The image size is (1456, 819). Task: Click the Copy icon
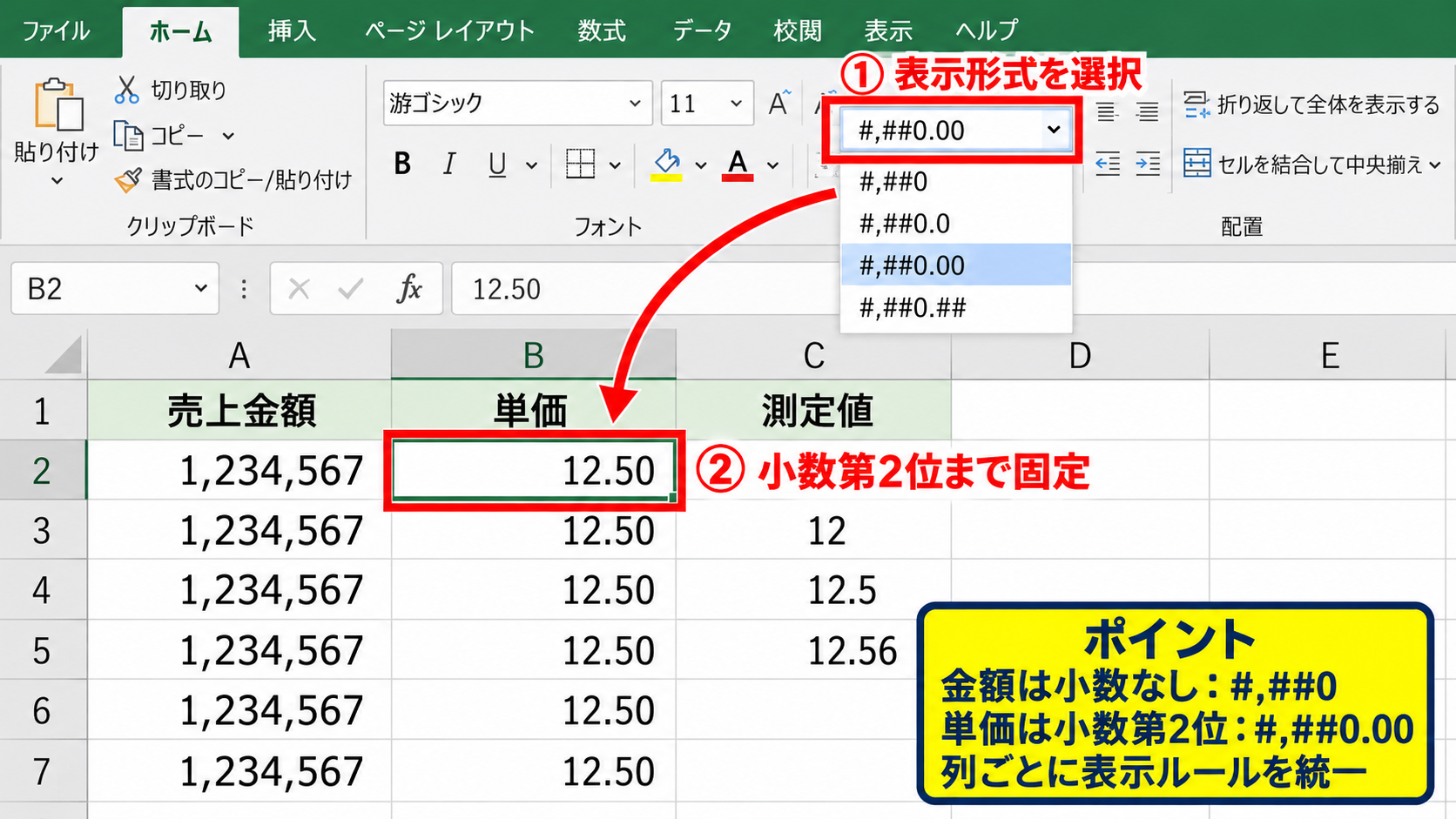pos(128,136)
